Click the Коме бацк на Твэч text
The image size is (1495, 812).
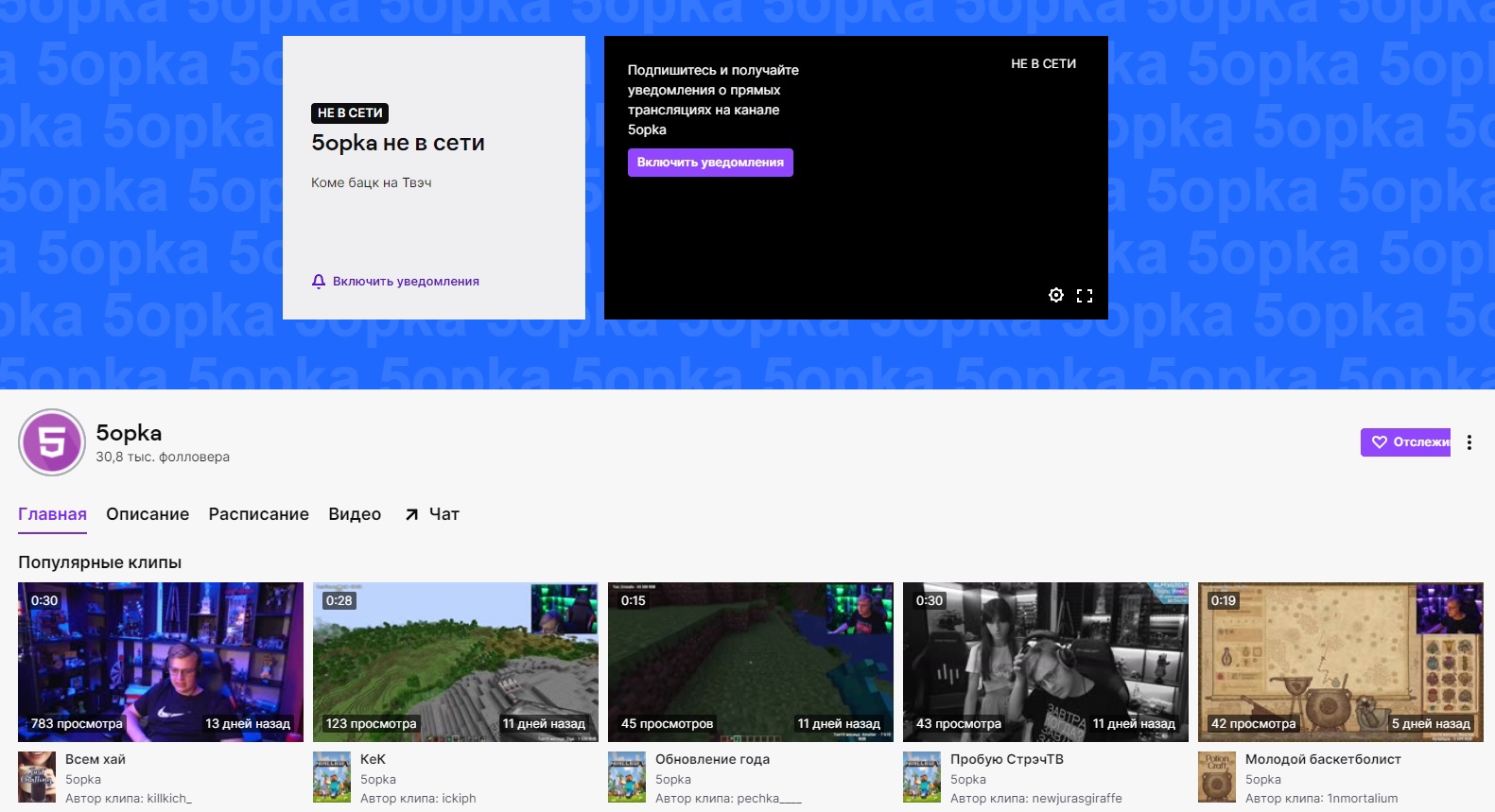[x=372, y=182]
